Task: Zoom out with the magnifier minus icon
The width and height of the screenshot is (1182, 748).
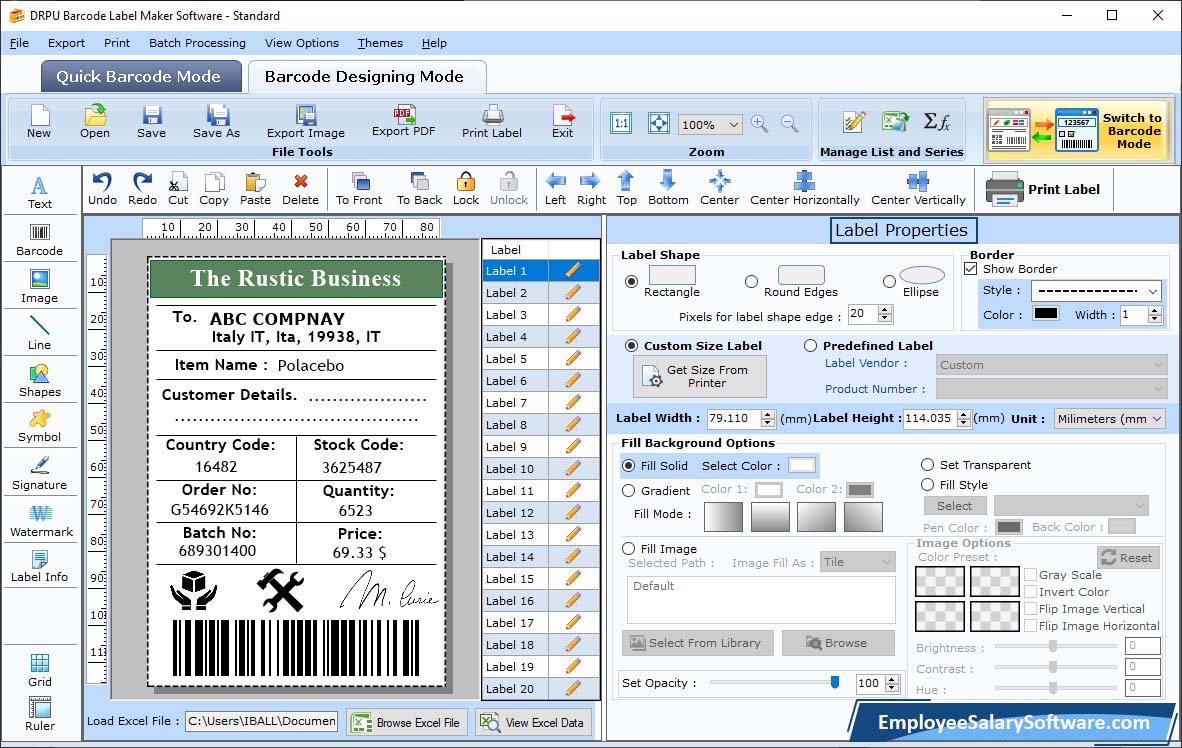Action: [x=789, y=124]
